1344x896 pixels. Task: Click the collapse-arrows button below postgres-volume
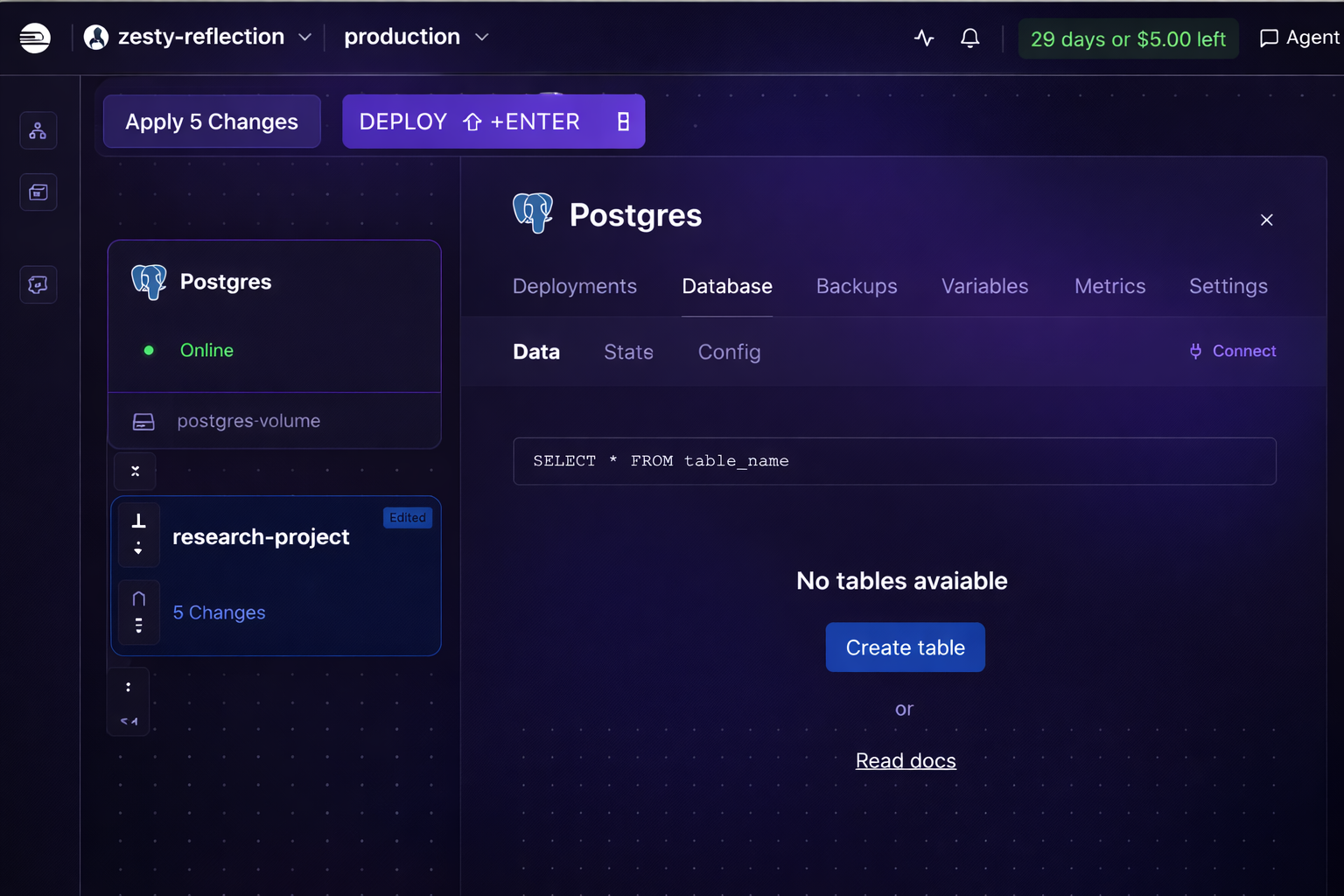point(135,471)
